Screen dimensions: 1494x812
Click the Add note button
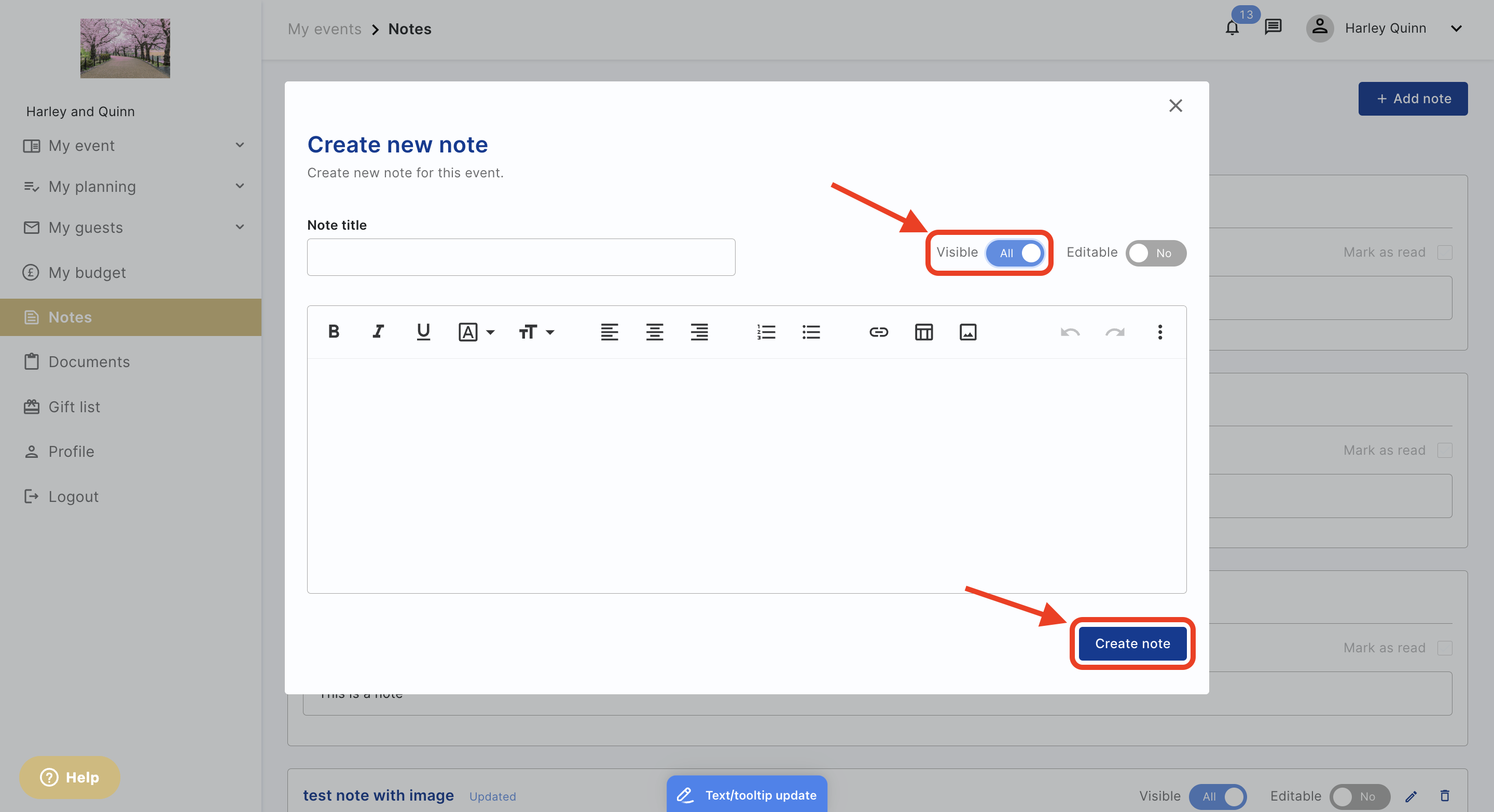point(1413,99)
